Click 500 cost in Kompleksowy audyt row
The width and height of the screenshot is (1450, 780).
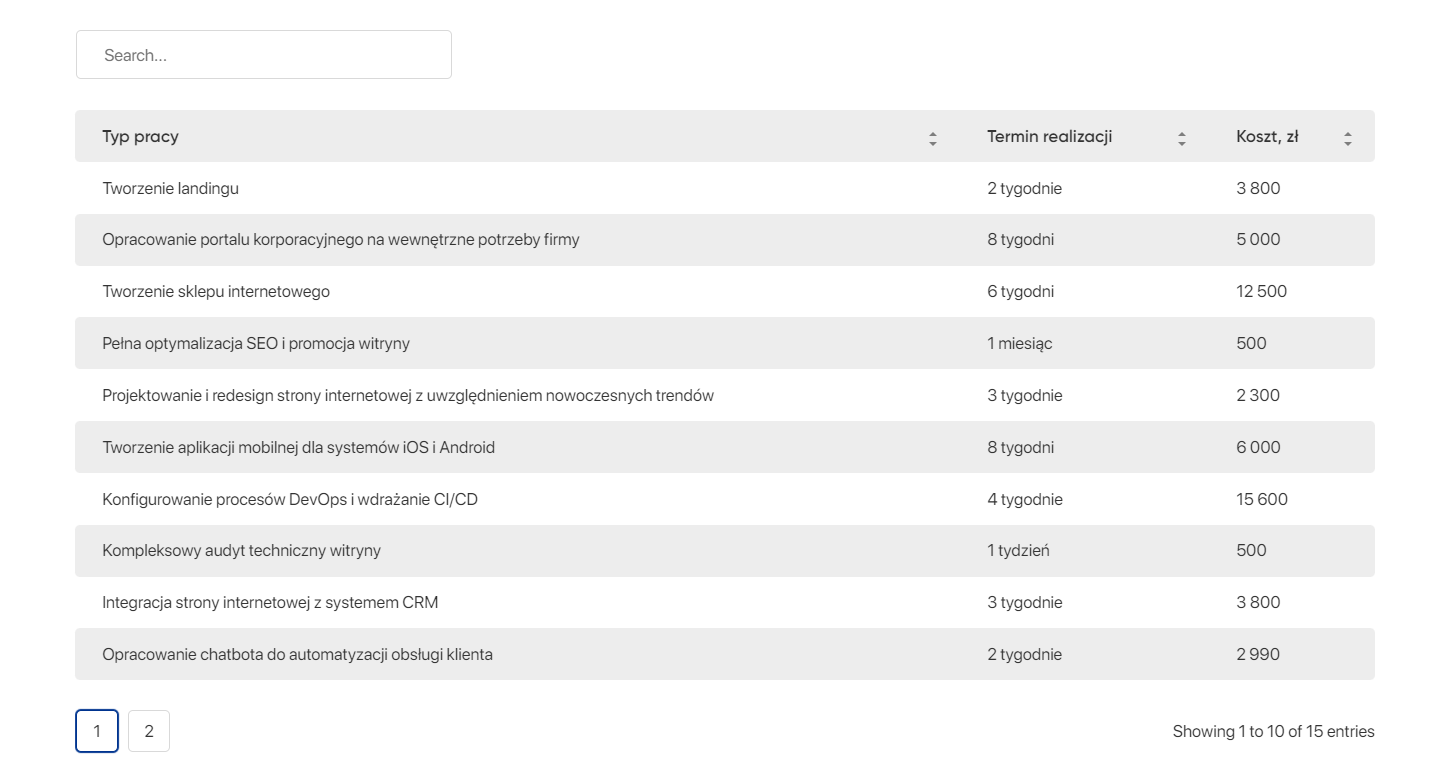[x=1251, y=551]
